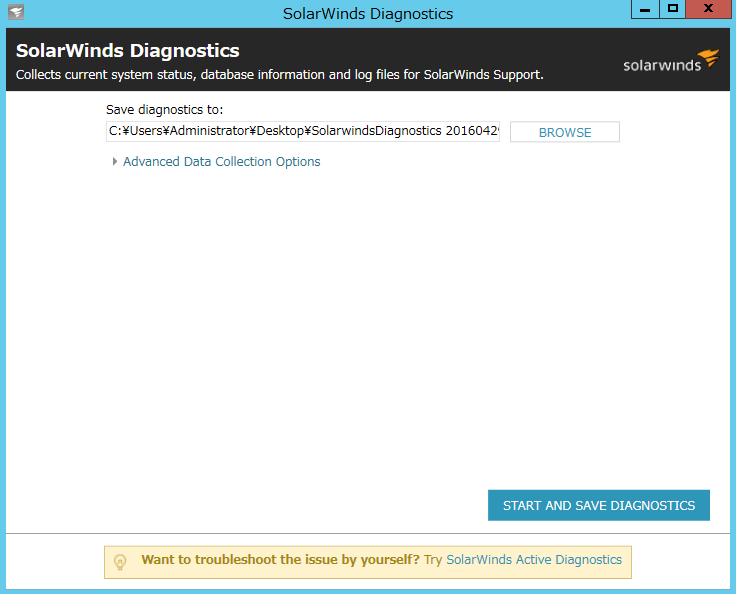Click the SolarWinds app icon in title bar
Image resolution: width=736 pixels, height=594 pixels.
coord(16,12)
